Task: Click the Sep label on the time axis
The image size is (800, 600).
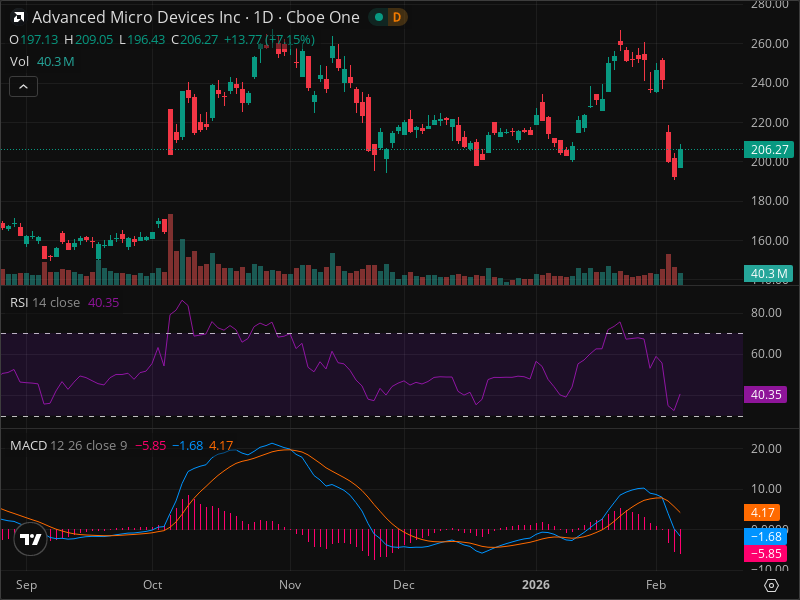Action: point(26,585)
